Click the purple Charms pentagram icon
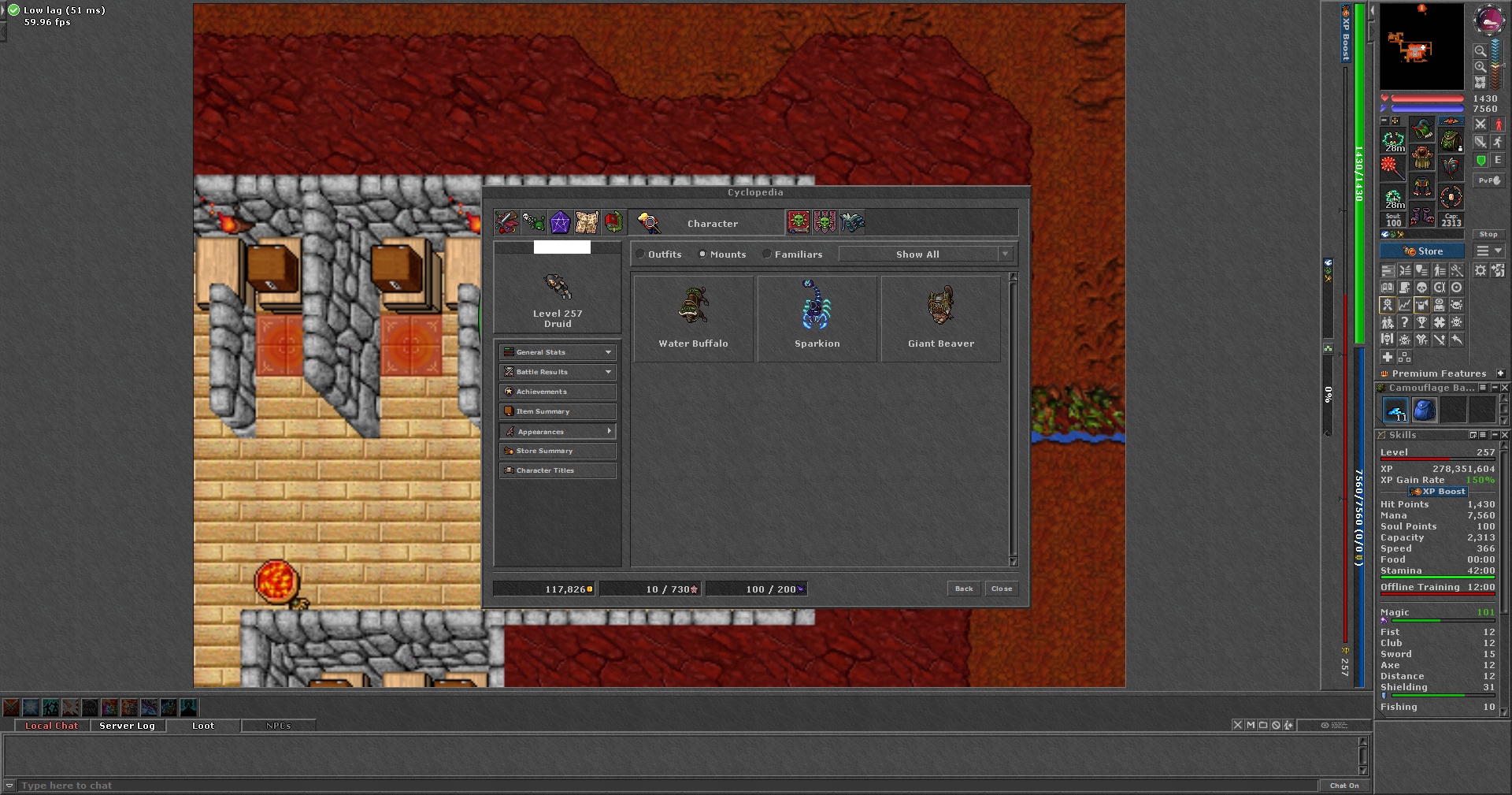1512x795 pixels. tap(560, 223)
